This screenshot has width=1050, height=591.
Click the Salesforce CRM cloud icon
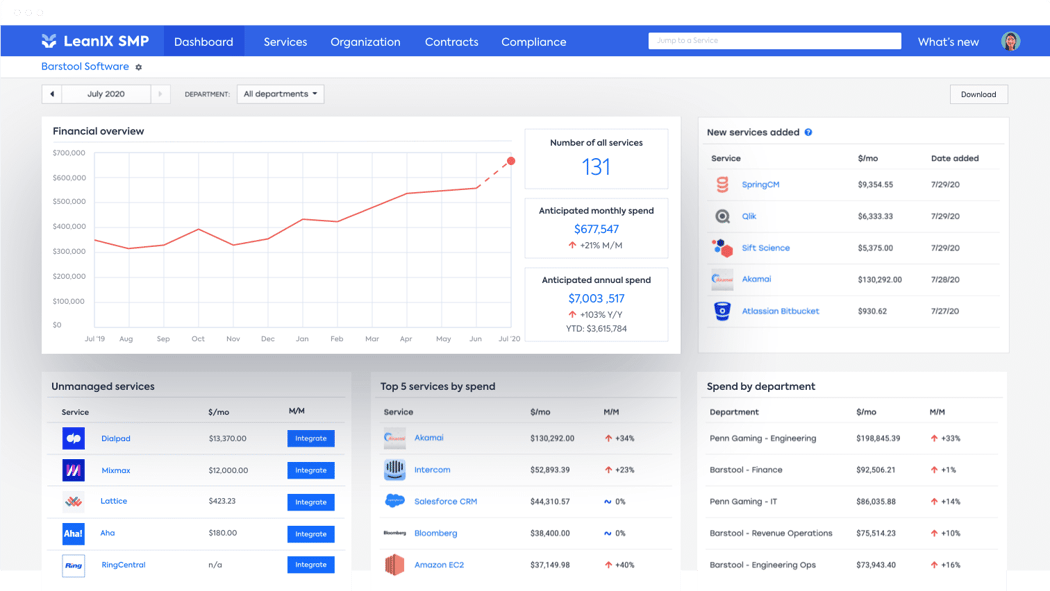(x=394, y=501)
